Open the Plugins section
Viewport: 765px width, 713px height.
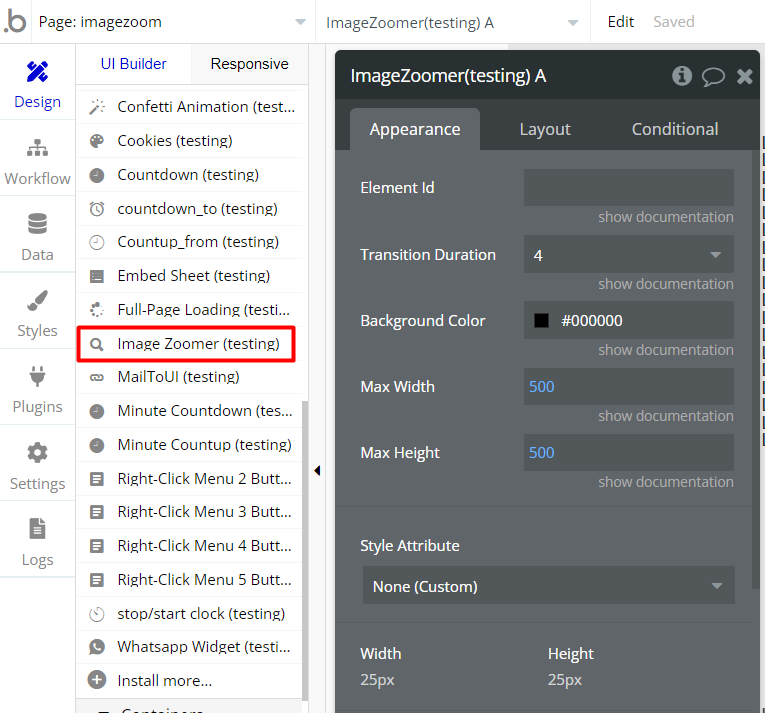(37, 390)
